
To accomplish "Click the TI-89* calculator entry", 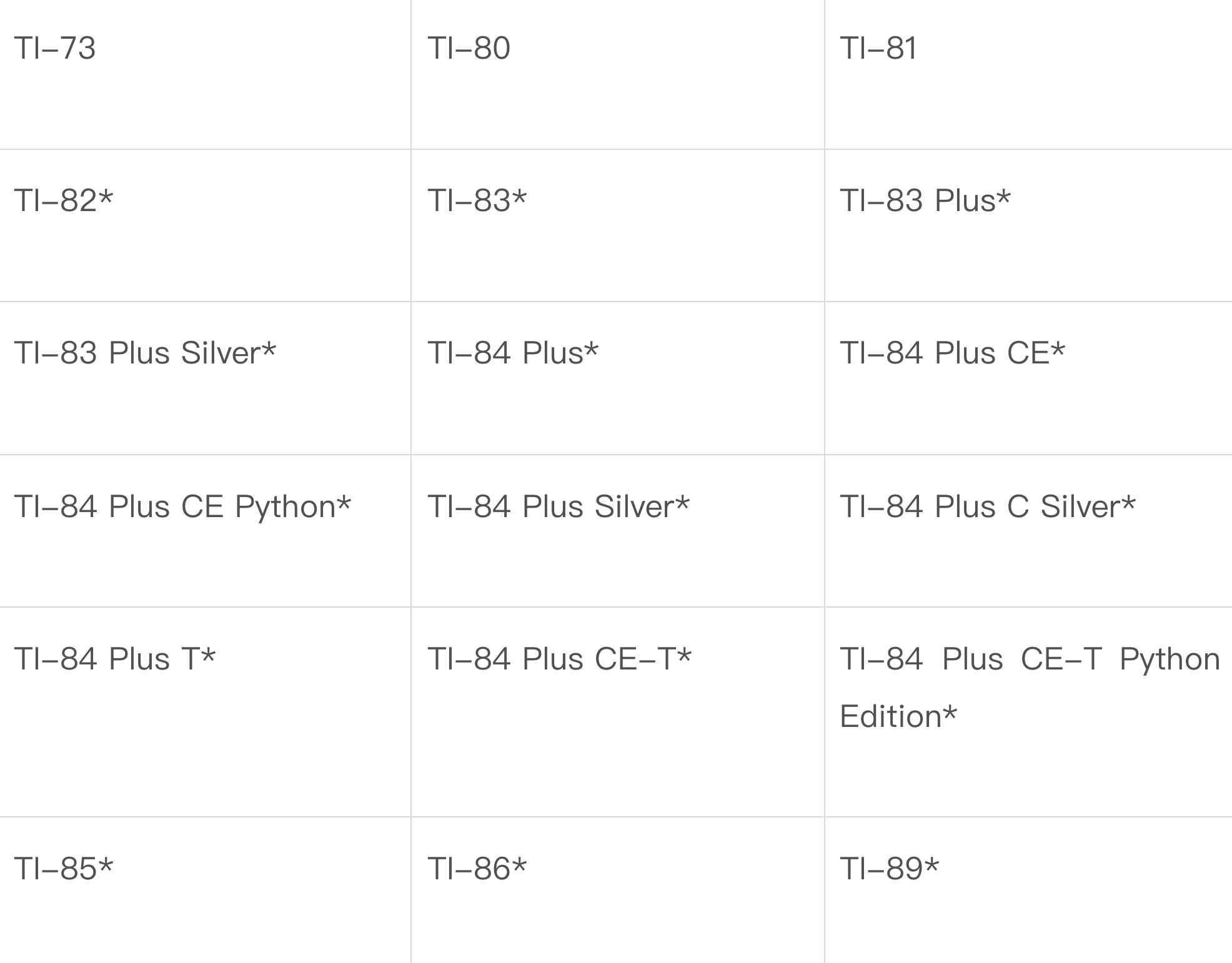I will (x=890, y=868).
